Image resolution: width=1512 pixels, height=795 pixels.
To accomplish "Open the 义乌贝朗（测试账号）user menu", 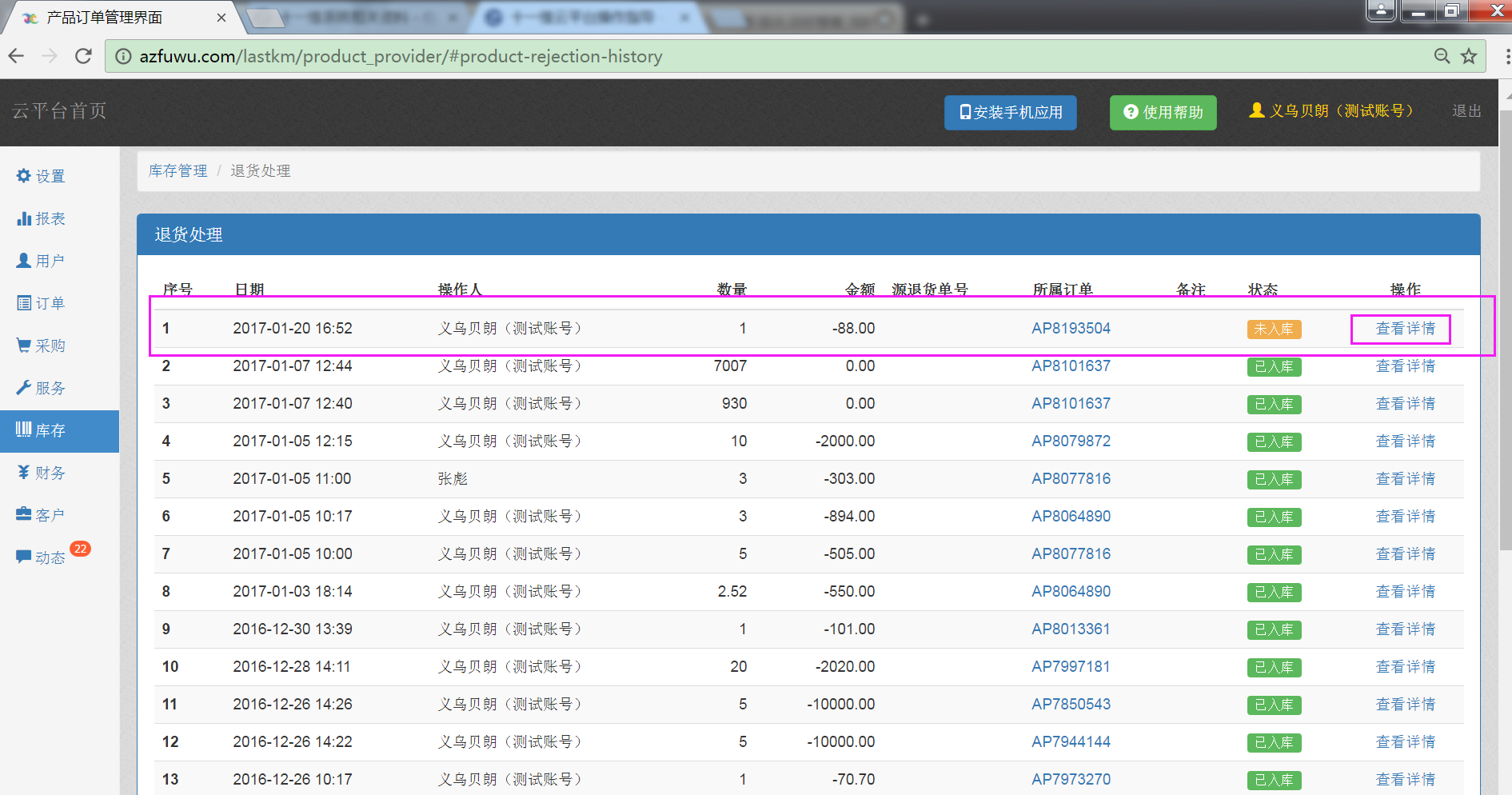I will click(1331, 111).
